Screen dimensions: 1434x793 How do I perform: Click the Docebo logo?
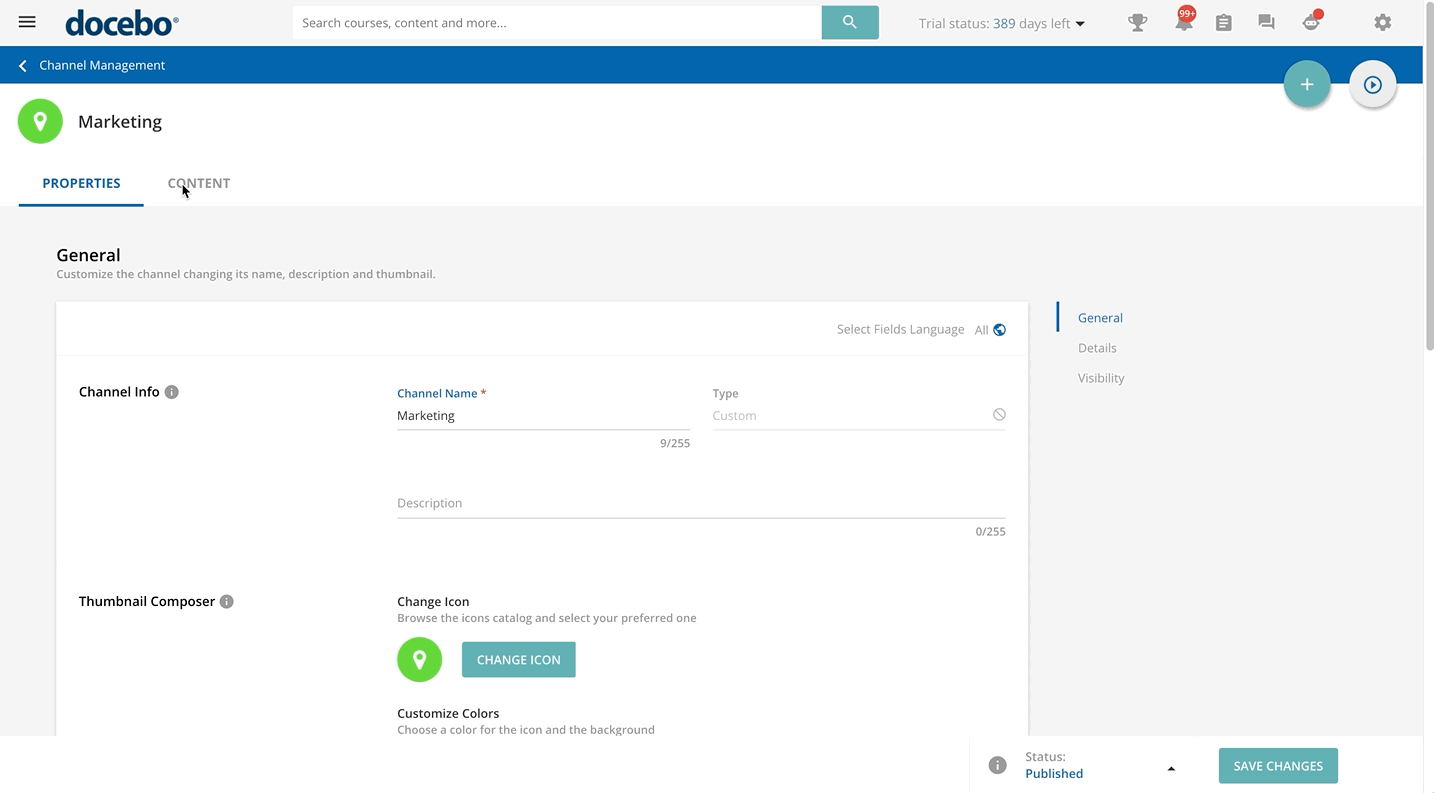tap(122, 22)
